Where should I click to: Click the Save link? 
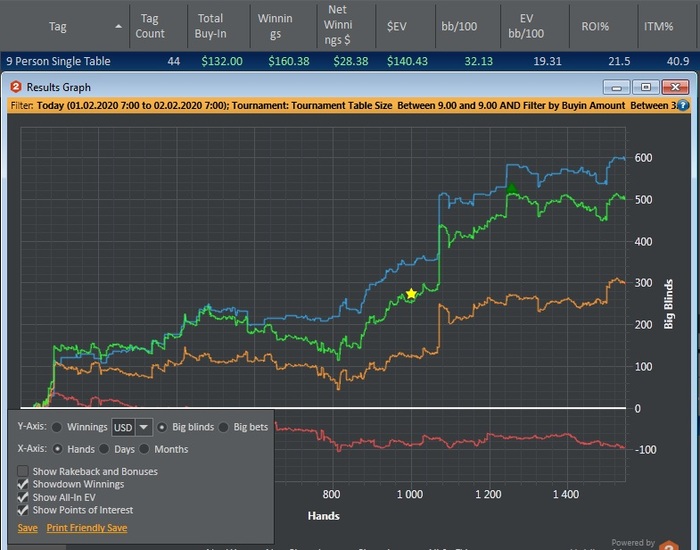click(28, 528)
